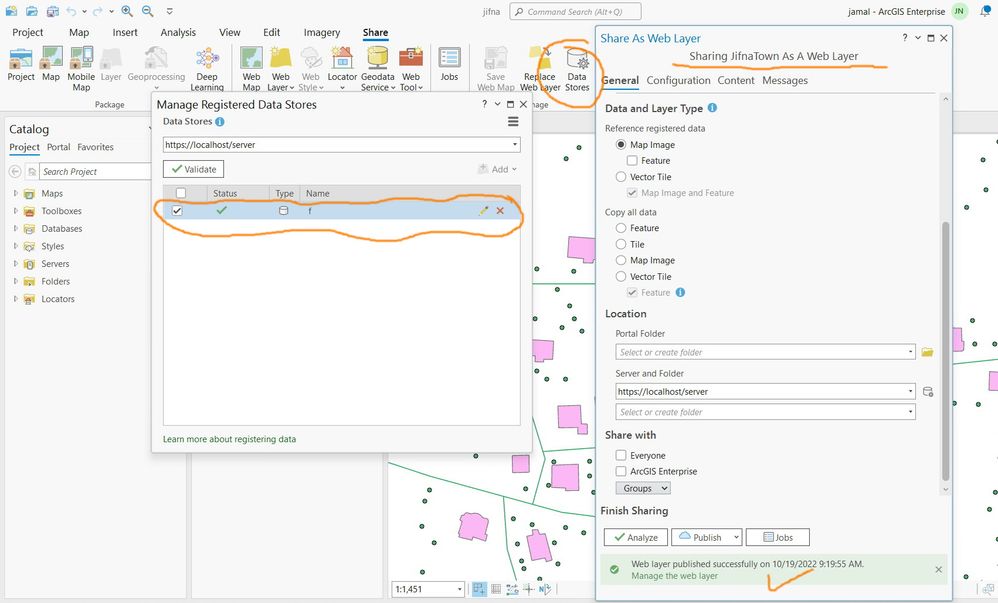Open the localhost server dropdown in Data Stores
The image size is (998, 603).
(342, 145)
